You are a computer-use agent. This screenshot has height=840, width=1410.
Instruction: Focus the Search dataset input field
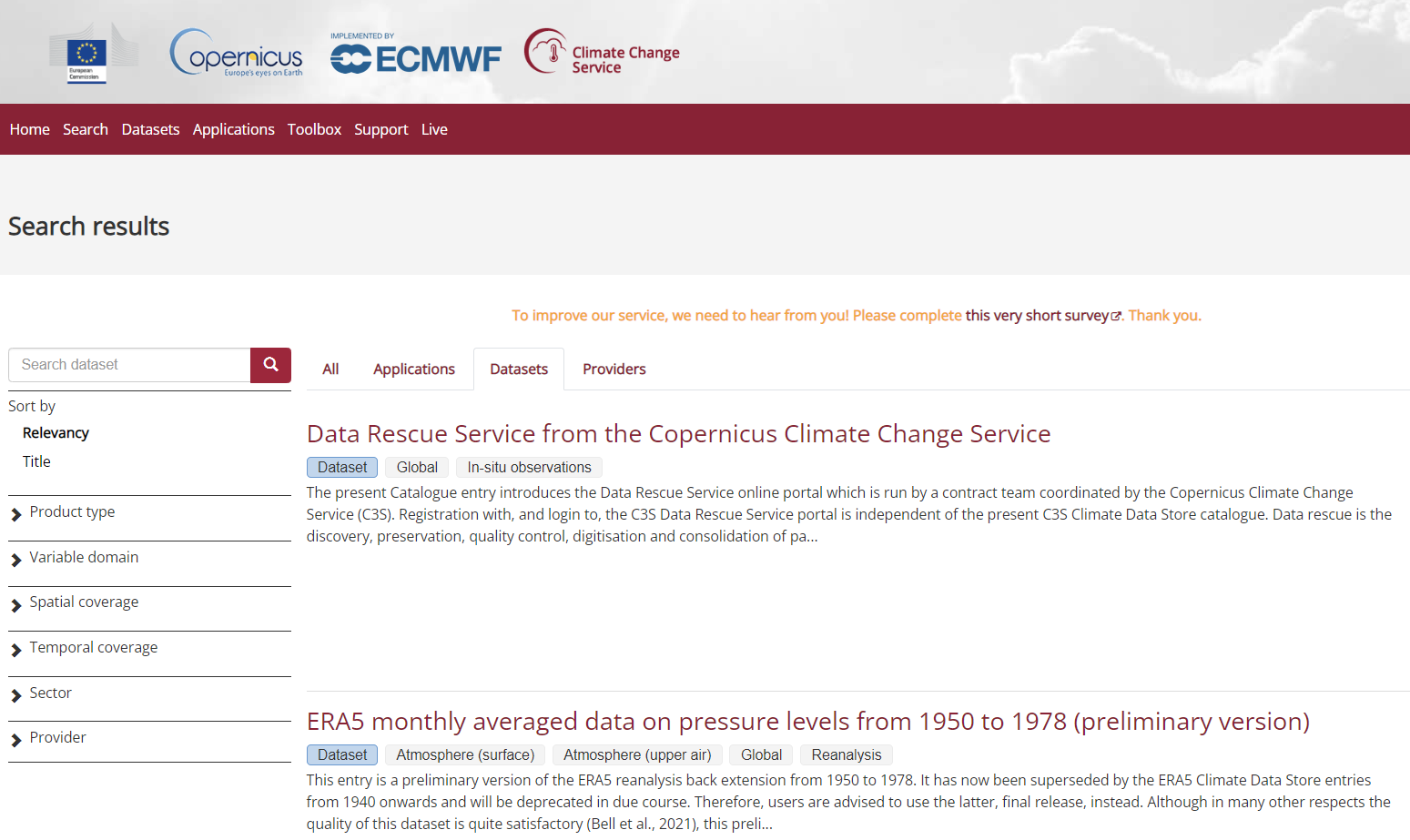click(129, 365)
